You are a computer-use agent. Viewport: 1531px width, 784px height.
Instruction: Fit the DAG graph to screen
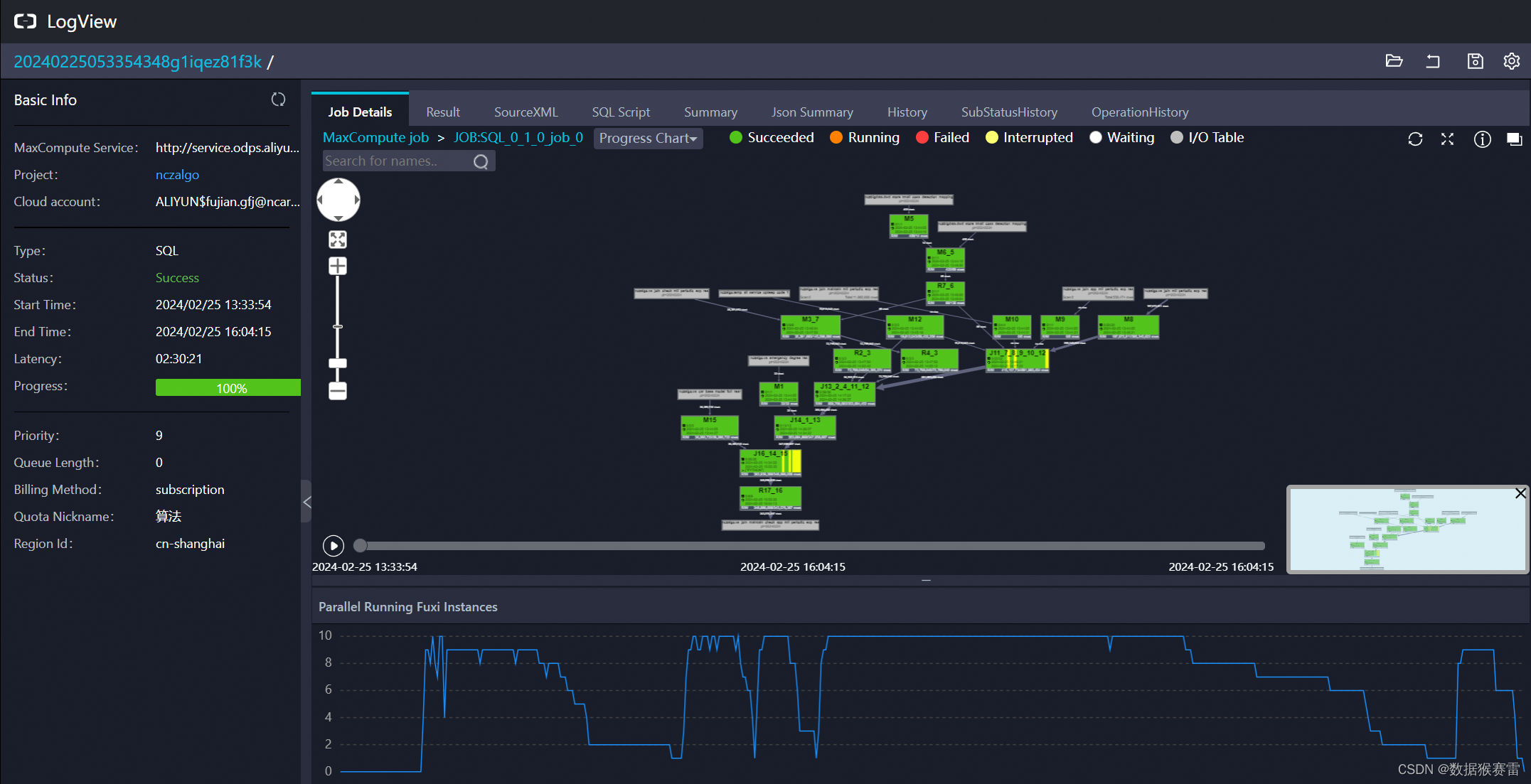click(337, 239)
